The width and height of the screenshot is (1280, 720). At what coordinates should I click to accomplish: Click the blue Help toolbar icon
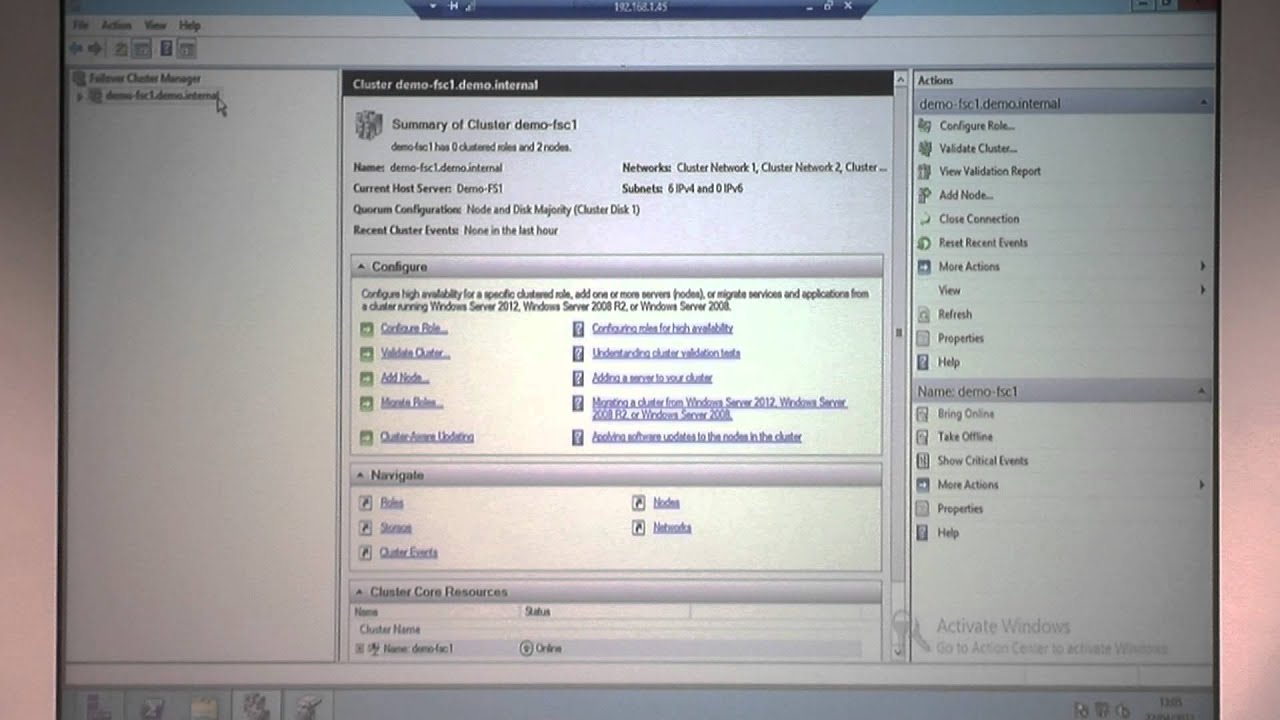[166, 48]
